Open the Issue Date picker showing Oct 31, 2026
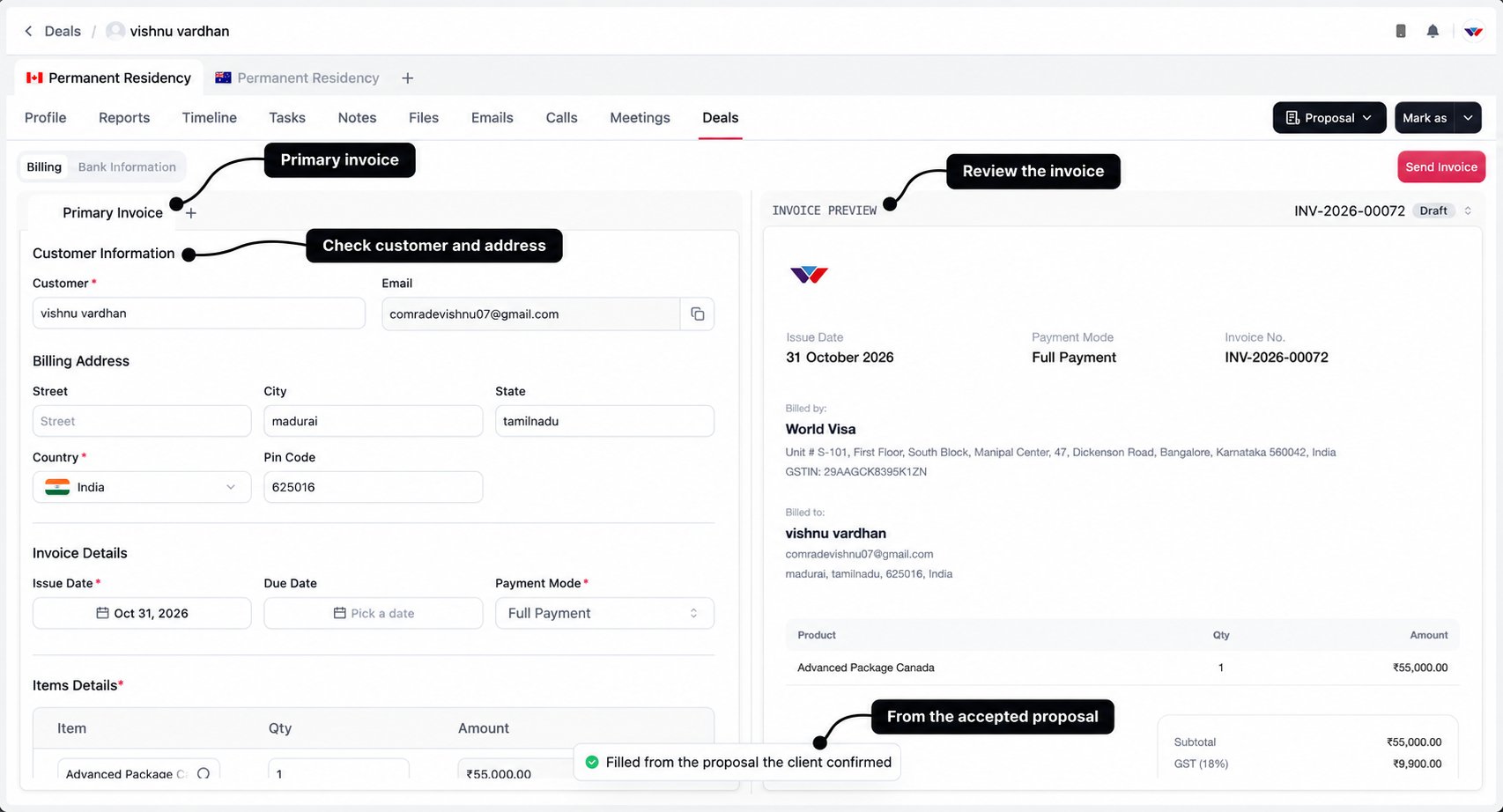1503x812 pixels. tap(142, 613)
